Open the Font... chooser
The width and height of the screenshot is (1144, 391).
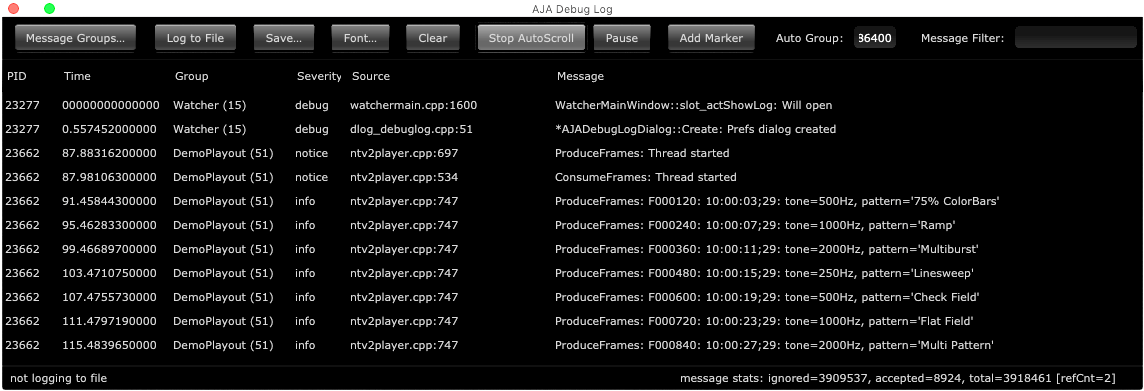[360, 38]
